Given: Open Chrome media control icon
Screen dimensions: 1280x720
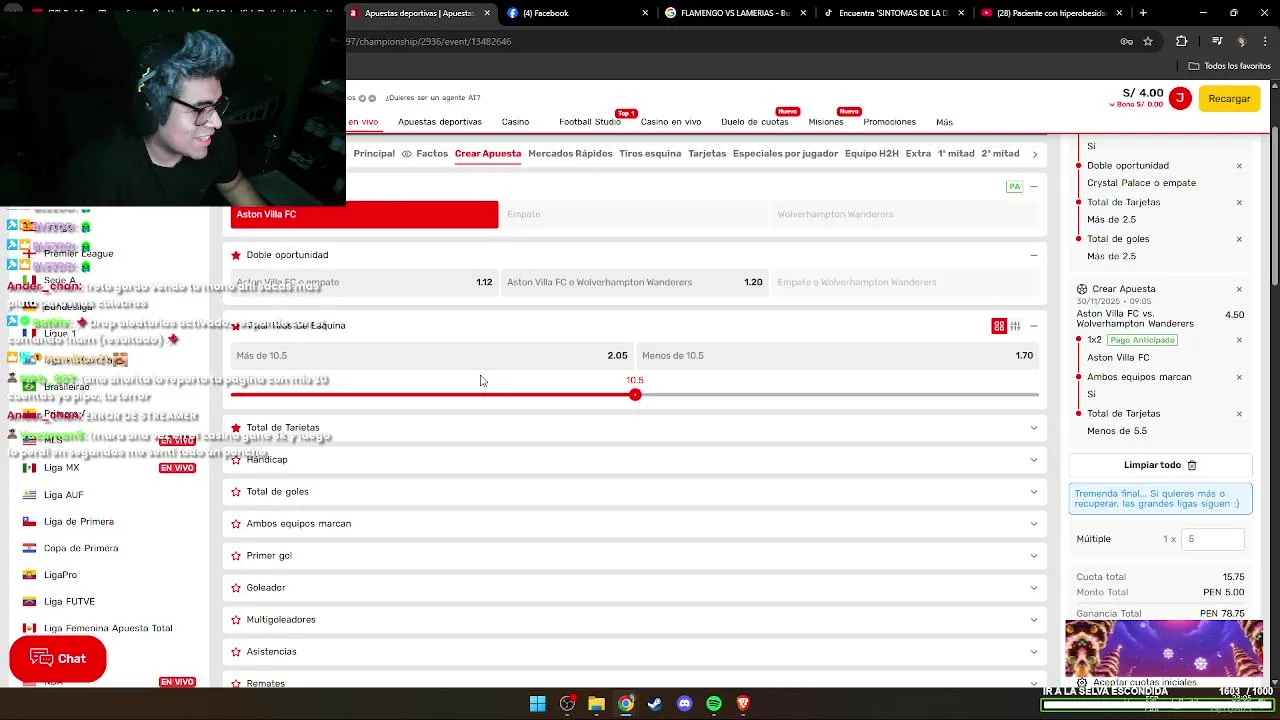Looking at the screenshot, I should coord(1216,41).
